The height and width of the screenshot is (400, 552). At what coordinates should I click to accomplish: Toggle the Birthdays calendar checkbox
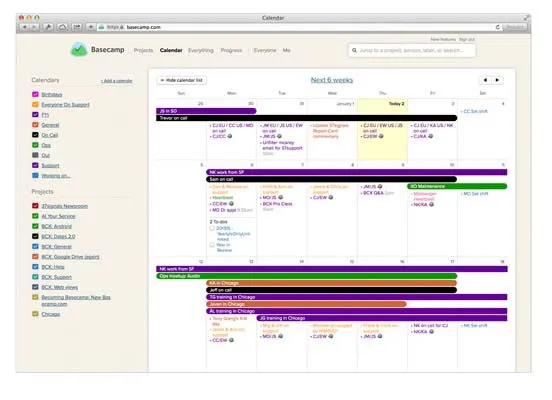click(x=35, y=94)
